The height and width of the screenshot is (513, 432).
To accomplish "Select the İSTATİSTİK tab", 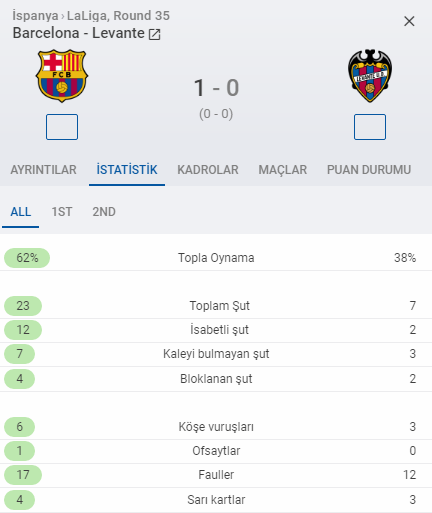I will click(x=127, y=170).
